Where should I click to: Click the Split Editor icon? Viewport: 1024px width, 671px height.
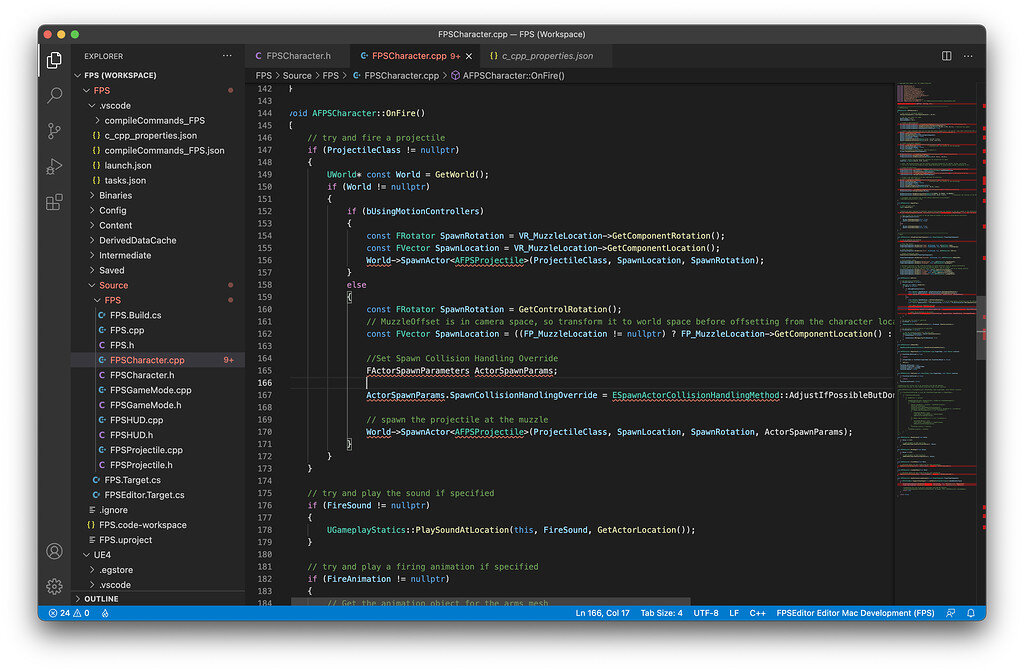(946, 56)
